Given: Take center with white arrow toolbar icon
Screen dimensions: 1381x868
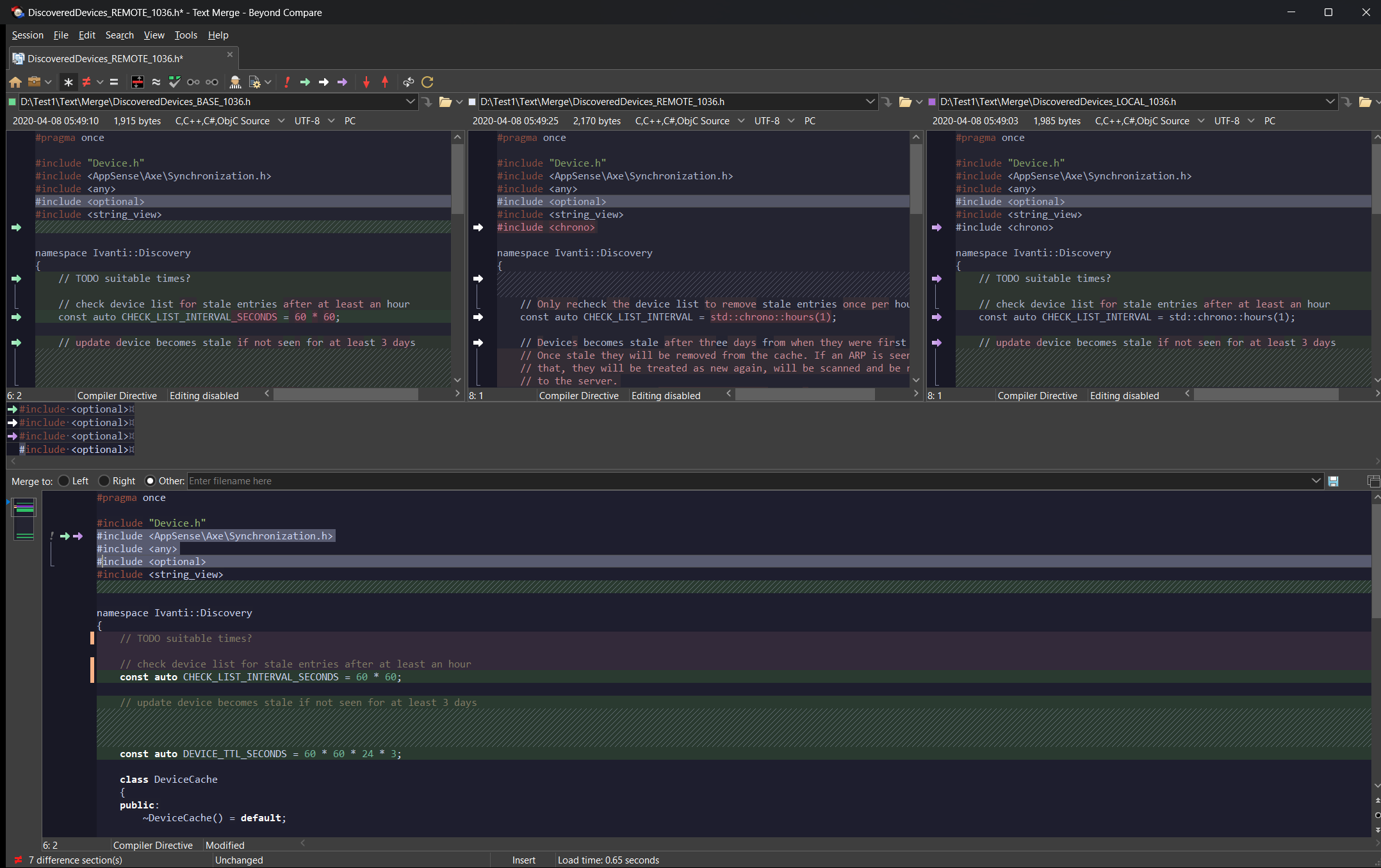Looking at the screenshot, I should 324,82.
